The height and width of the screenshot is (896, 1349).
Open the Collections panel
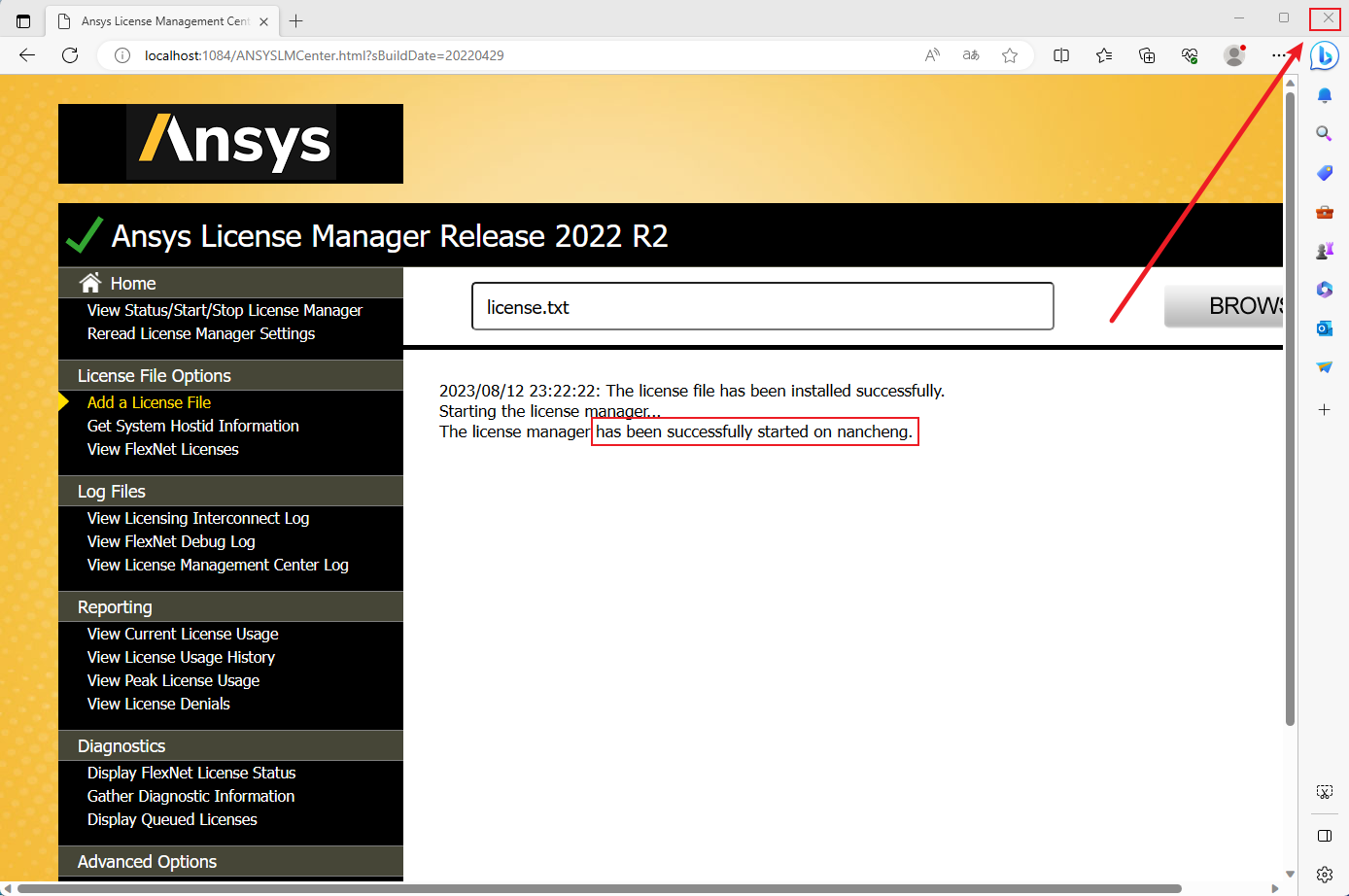pyautogui.click(x=1147, y=55)
